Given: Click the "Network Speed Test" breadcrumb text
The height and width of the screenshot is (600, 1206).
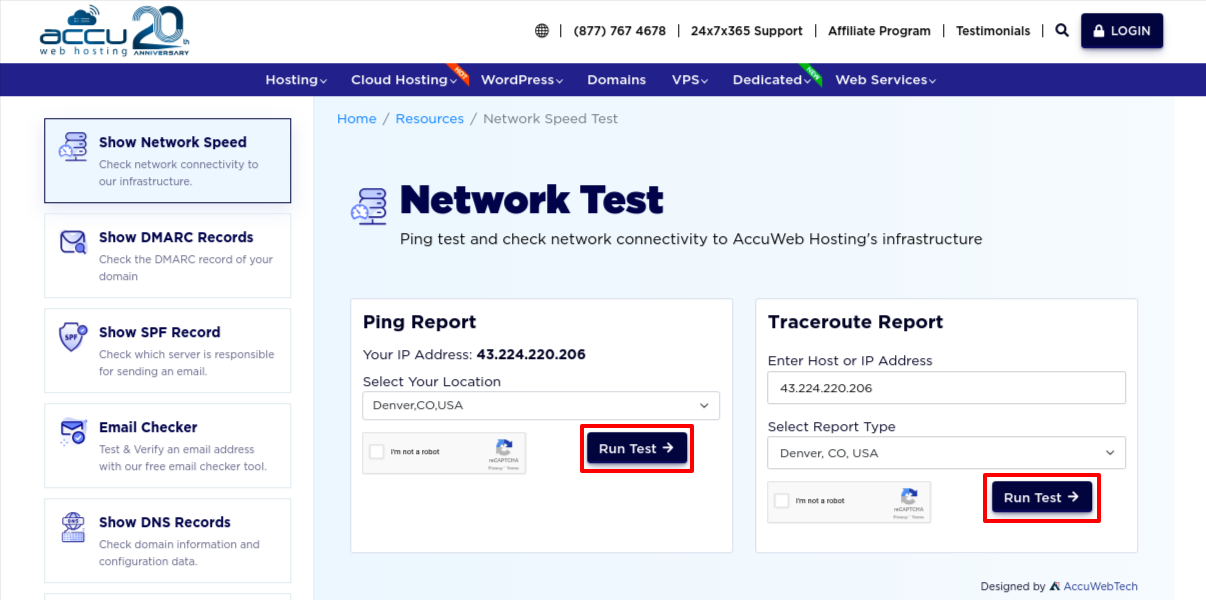Looking at the screenshot, I should click(550, 118).
